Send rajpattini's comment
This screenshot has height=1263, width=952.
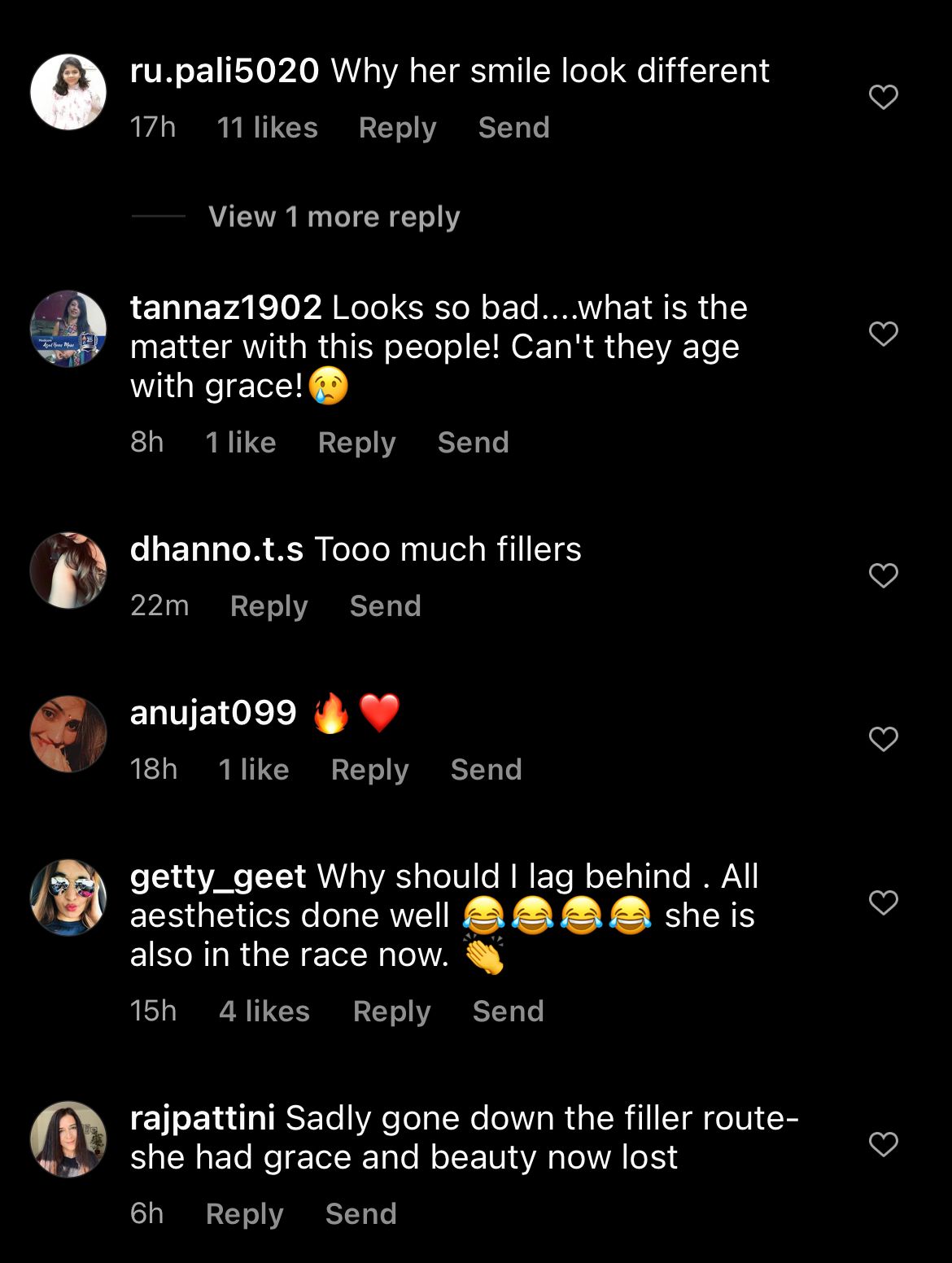coord(360,1214)
